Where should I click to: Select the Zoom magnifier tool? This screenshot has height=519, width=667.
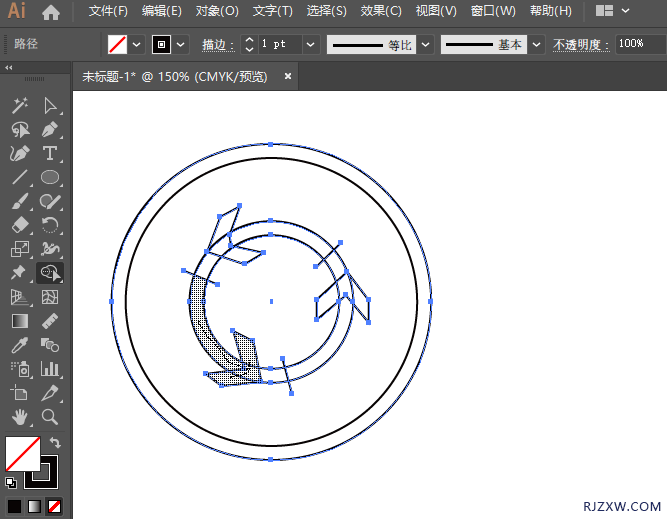click(49, 417)
